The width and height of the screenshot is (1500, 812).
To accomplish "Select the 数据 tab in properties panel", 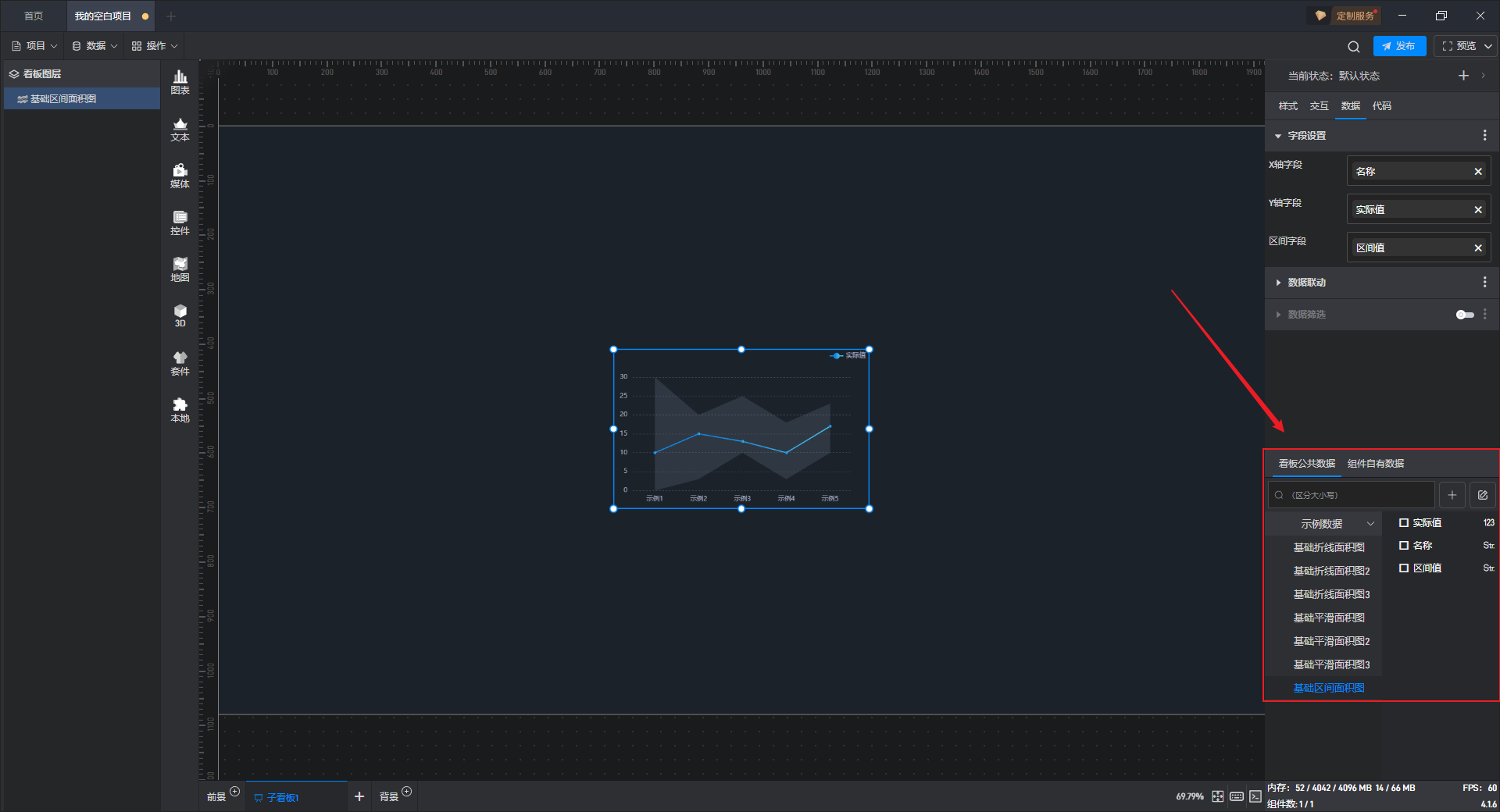I will pos(1351,106).
